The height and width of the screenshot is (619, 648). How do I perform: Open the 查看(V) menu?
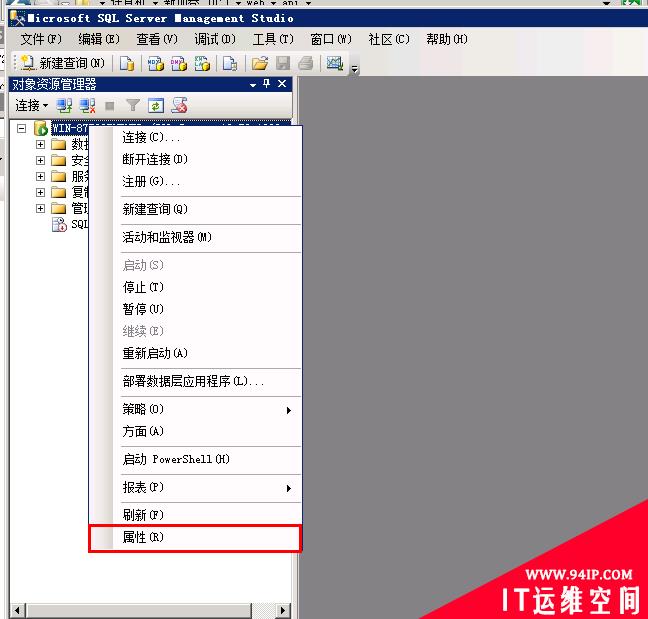click(157, 40)
